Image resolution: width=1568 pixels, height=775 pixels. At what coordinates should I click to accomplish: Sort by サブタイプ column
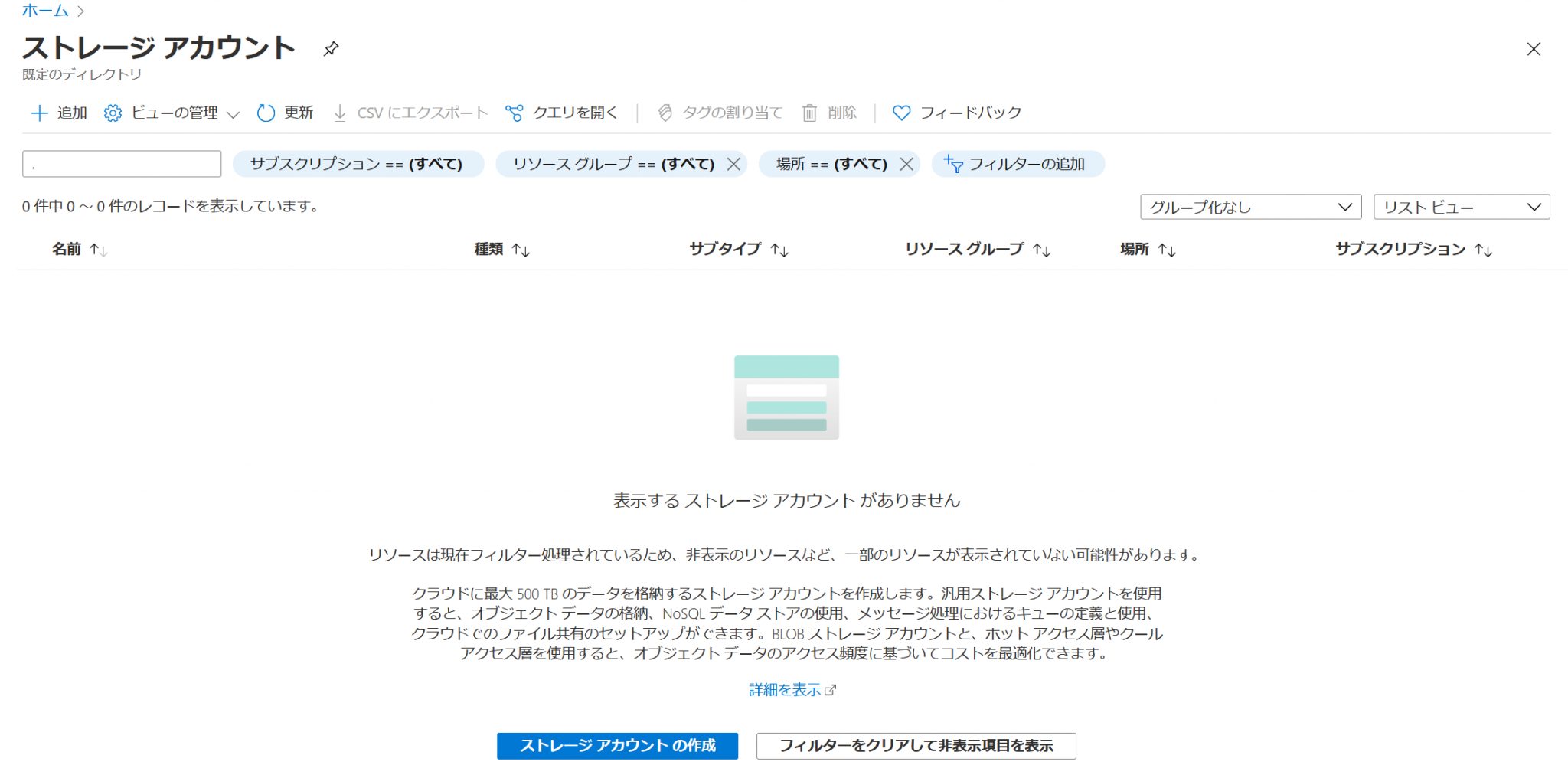[x=739, y=249]
